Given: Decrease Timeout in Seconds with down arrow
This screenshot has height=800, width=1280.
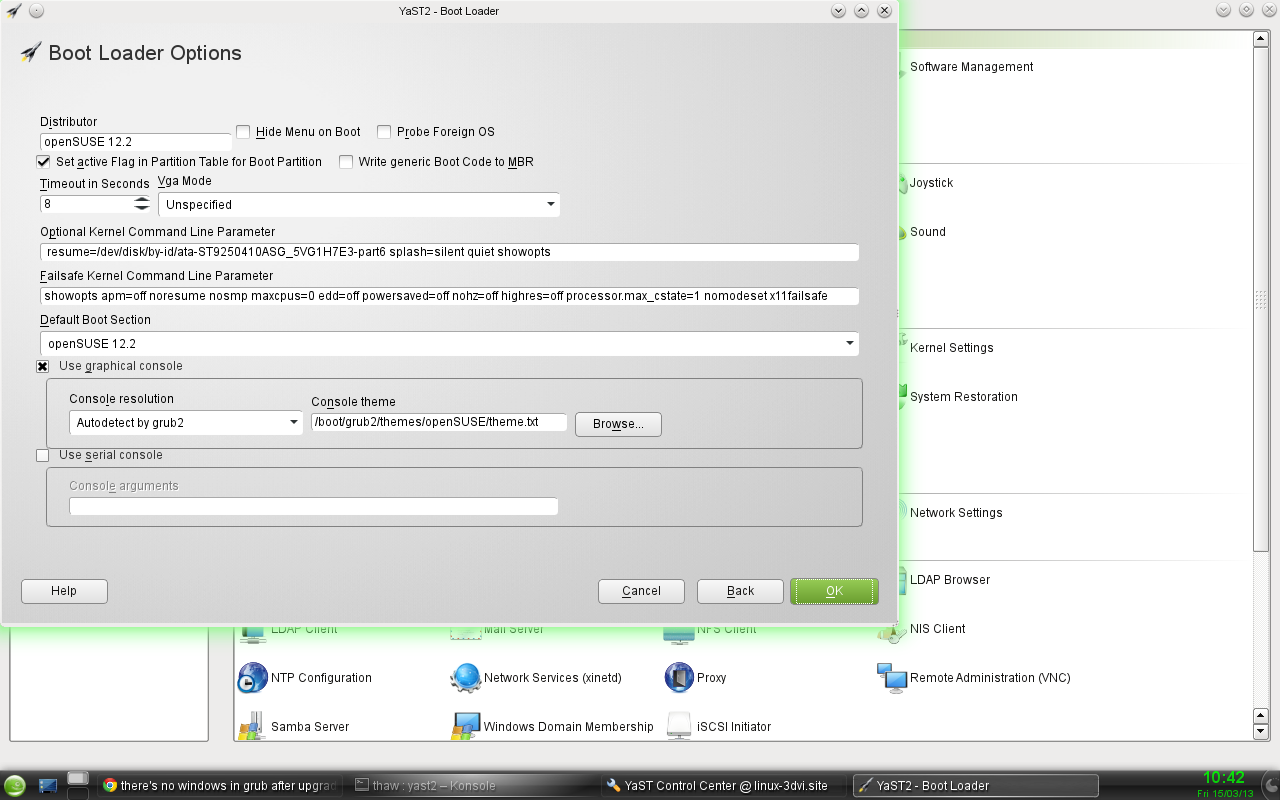Looking at the screenshot, I should tap(142, 208).
